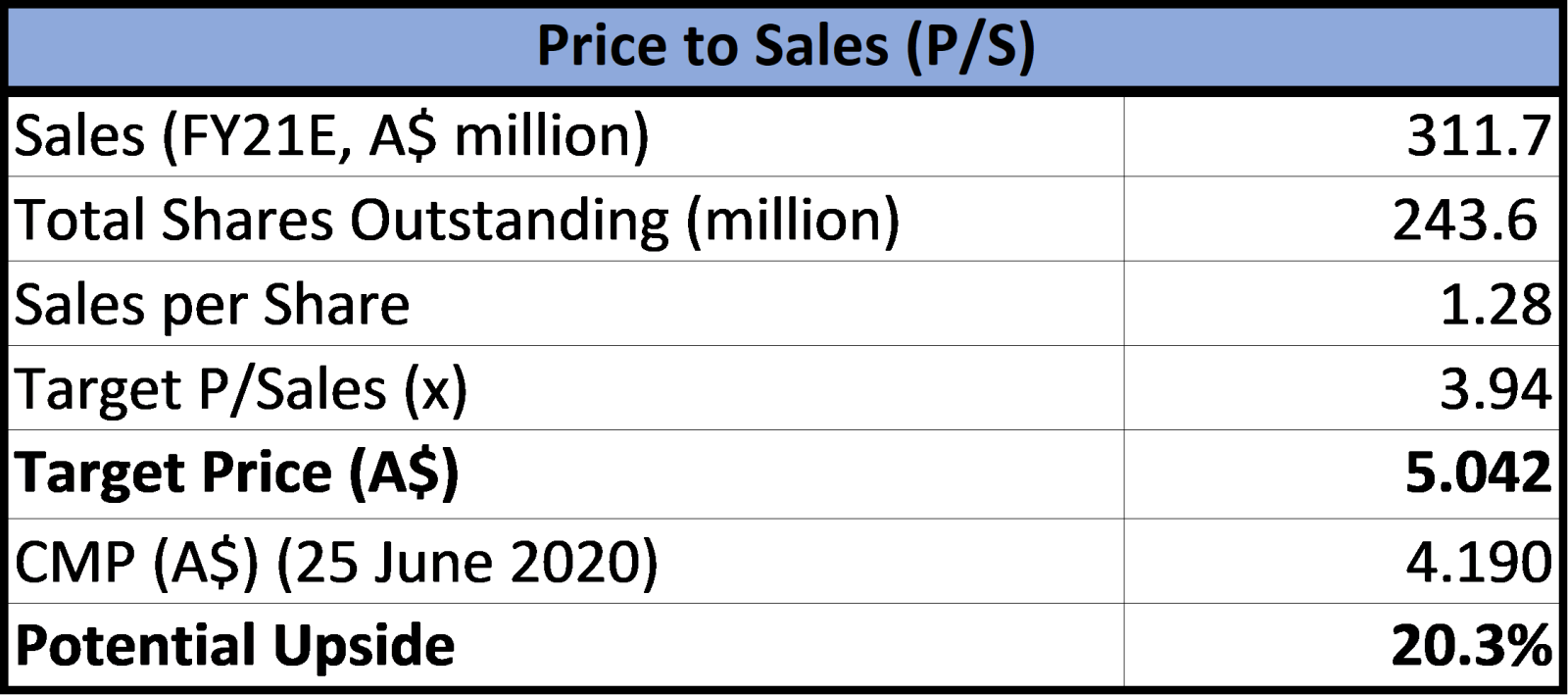Screen dimensions: 1568x695
Task: Click the word Upside in the last row
Action: click(x=364, y=647)
